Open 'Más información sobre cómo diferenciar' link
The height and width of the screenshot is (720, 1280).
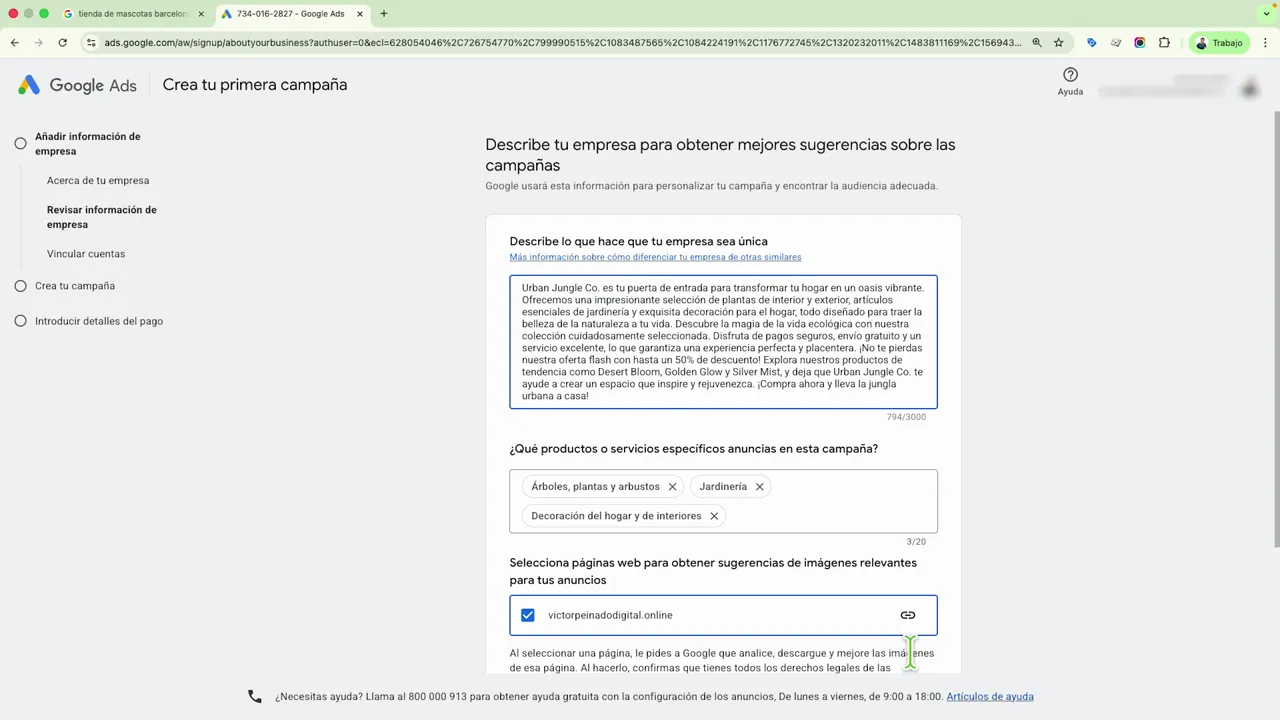[x=655, y=257]
